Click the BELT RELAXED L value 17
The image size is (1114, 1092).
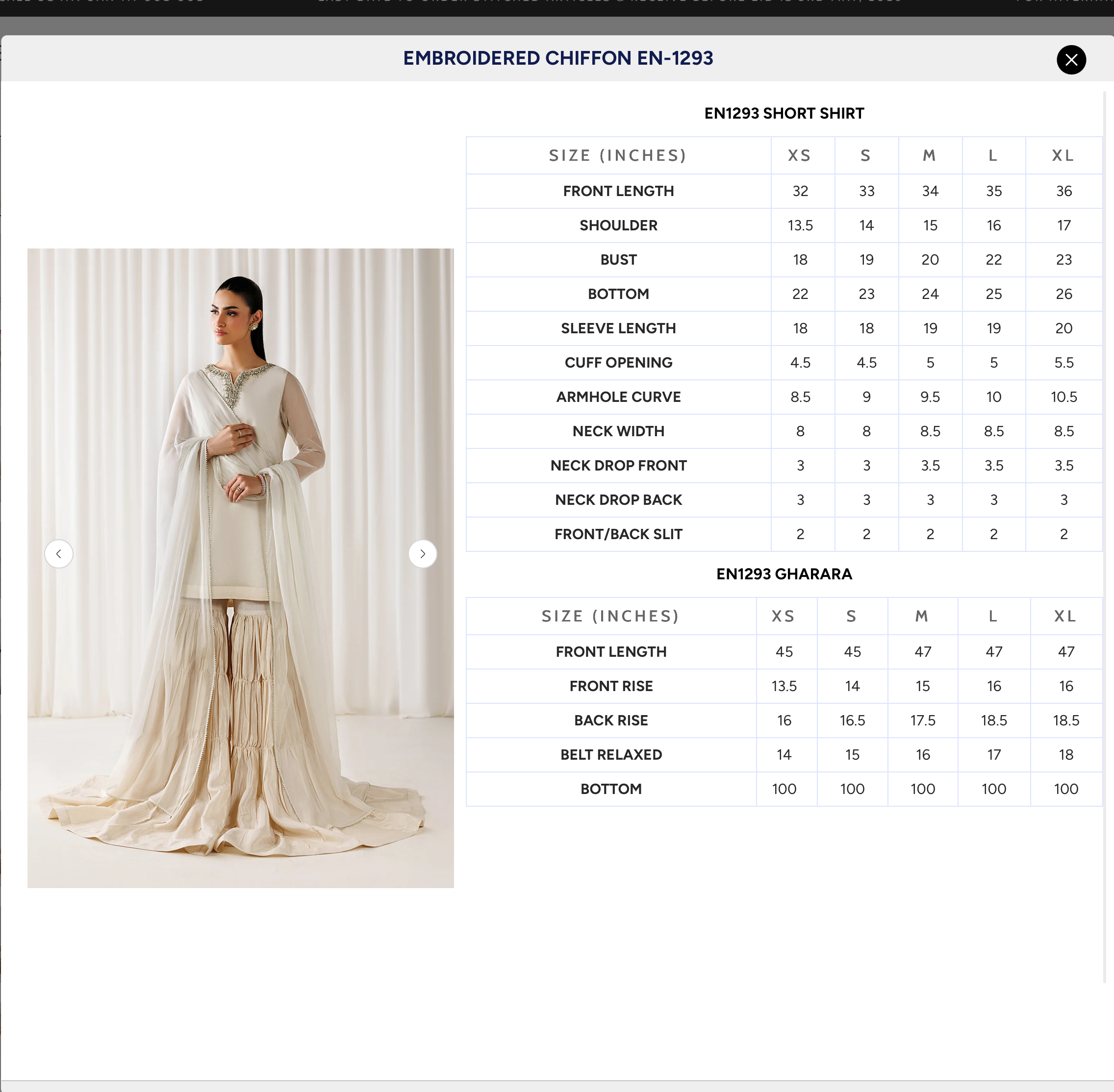click(993, 755)
